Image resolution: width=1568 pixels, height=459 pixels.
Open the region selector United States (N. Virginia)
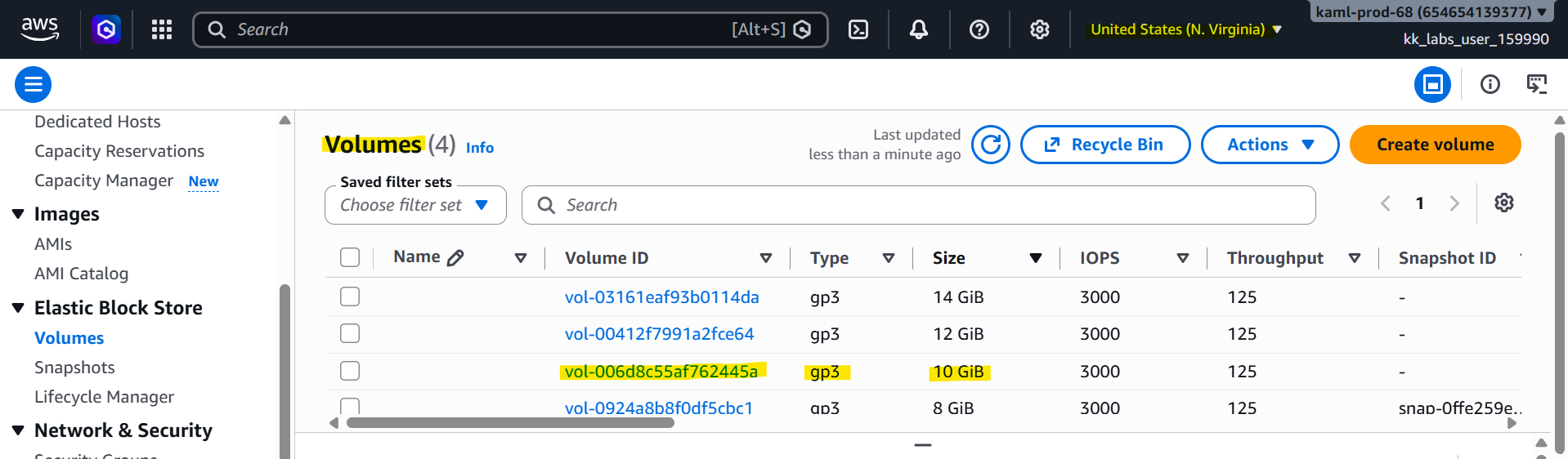(1185, 29)
